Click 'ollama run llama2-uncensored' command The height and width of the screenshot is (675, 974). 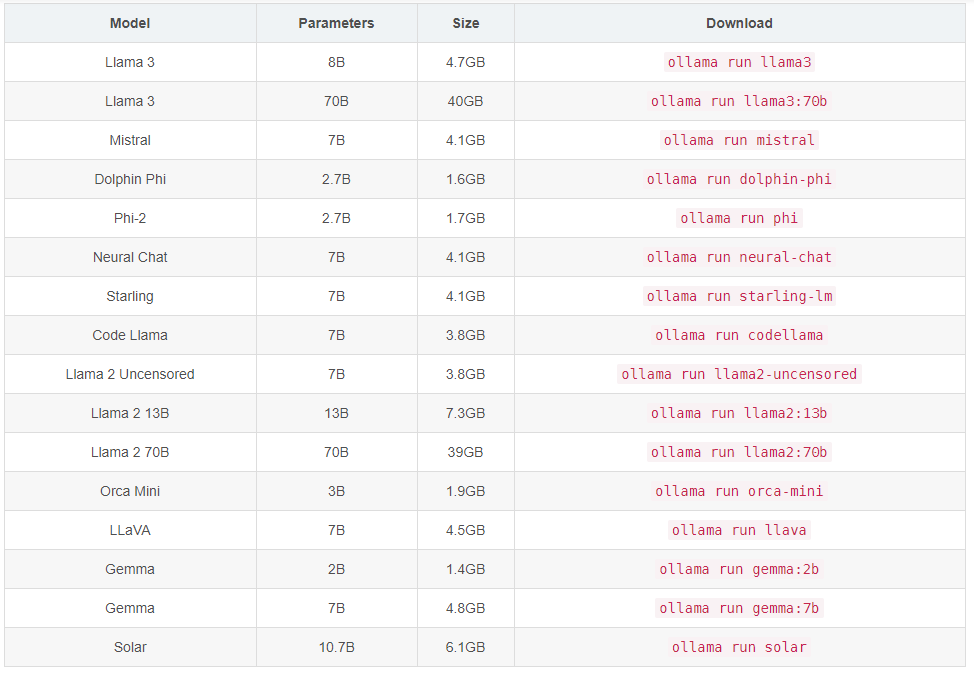[x=739, y=374]
